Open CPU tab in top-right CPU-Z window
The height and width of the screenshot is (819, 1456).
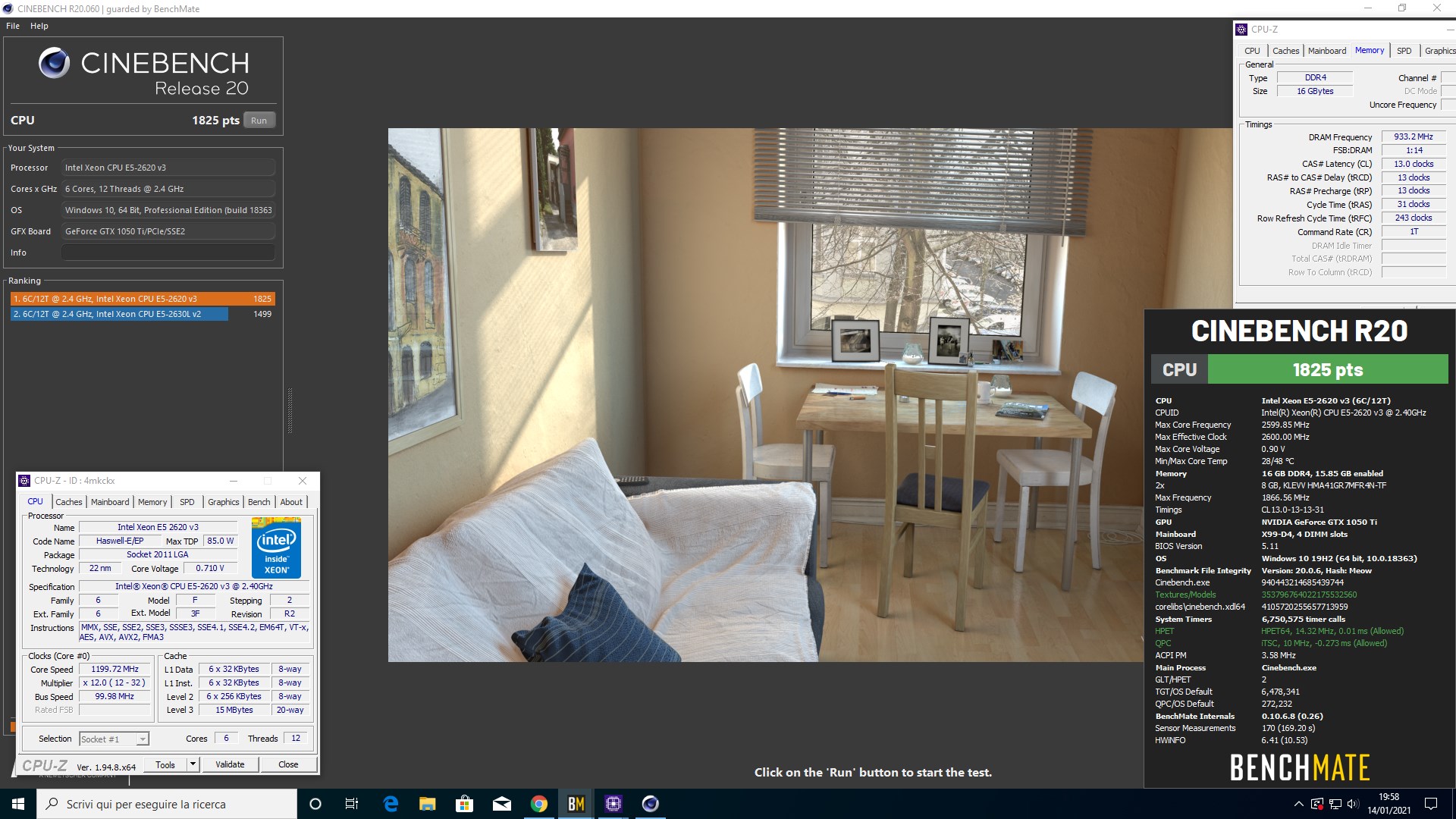(1252, 51)
